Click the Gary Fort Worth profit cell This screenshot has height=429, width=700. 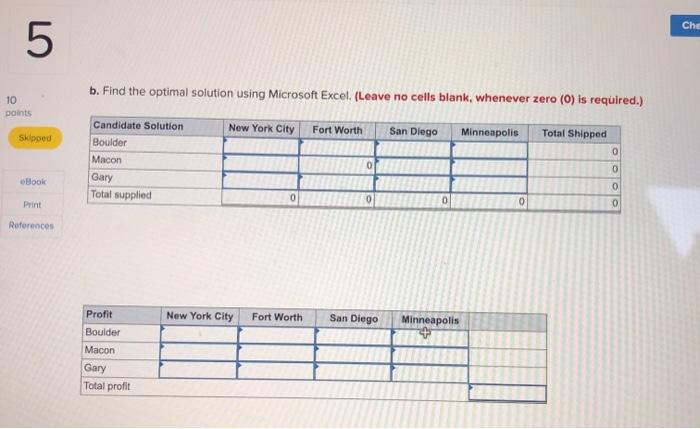pyautogui.click(x=275, y=371)
